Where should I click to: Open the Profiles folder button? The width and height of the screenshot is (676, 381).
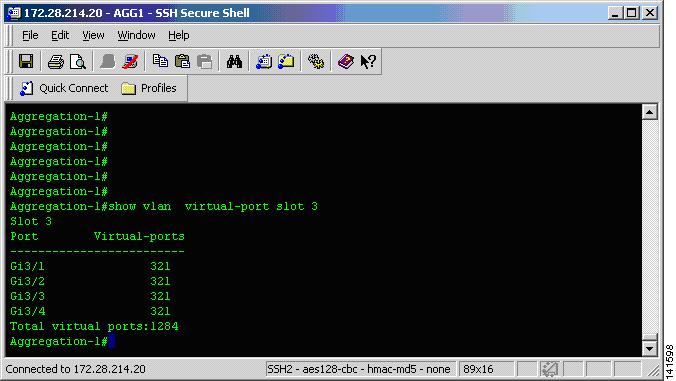(x=149, y=88)
